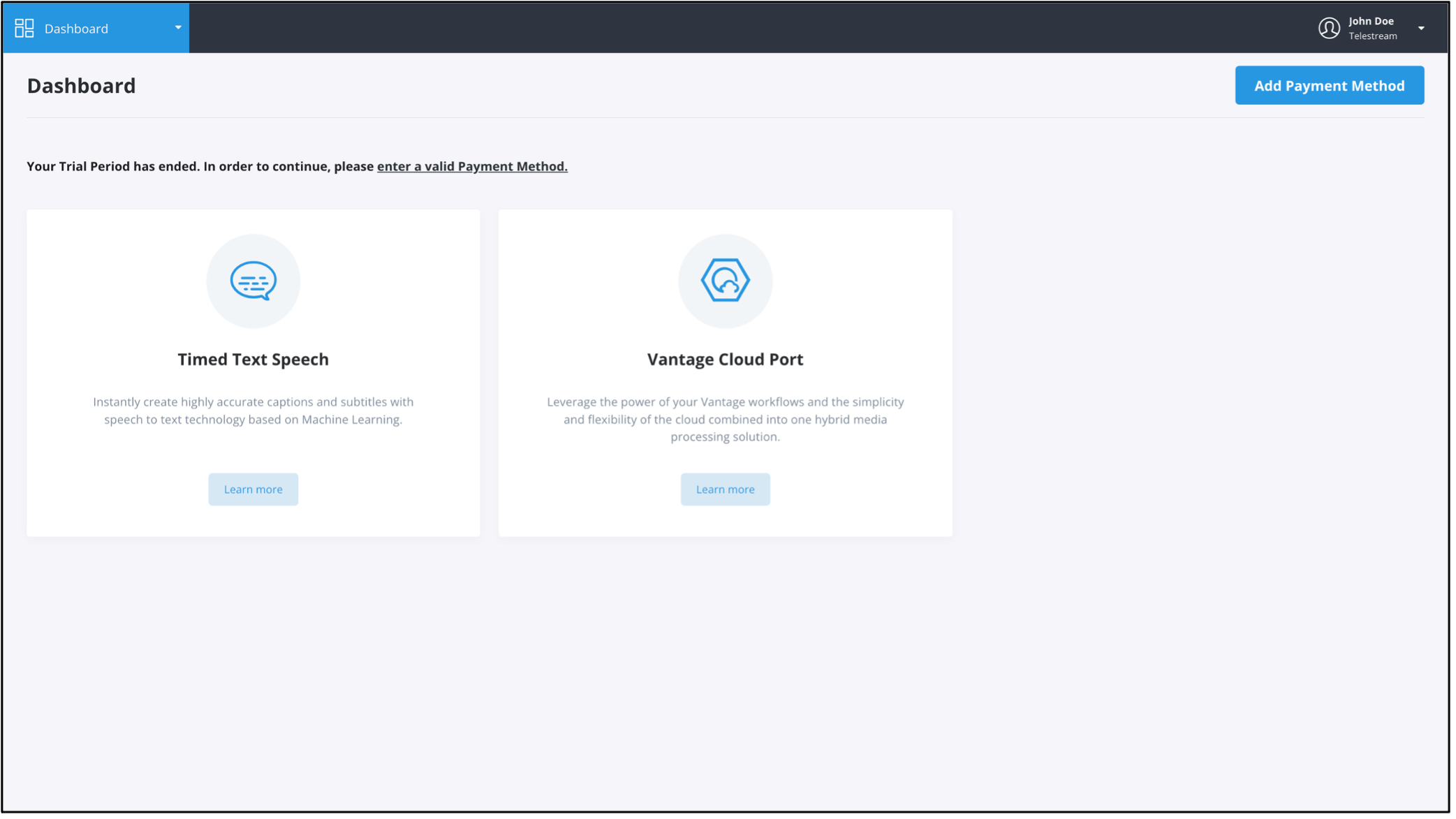Image resolution: width=1456 pixels, height=819 pixels.
Task: Click Learn more under Timed Text Speech
Action: pos(253,489)
